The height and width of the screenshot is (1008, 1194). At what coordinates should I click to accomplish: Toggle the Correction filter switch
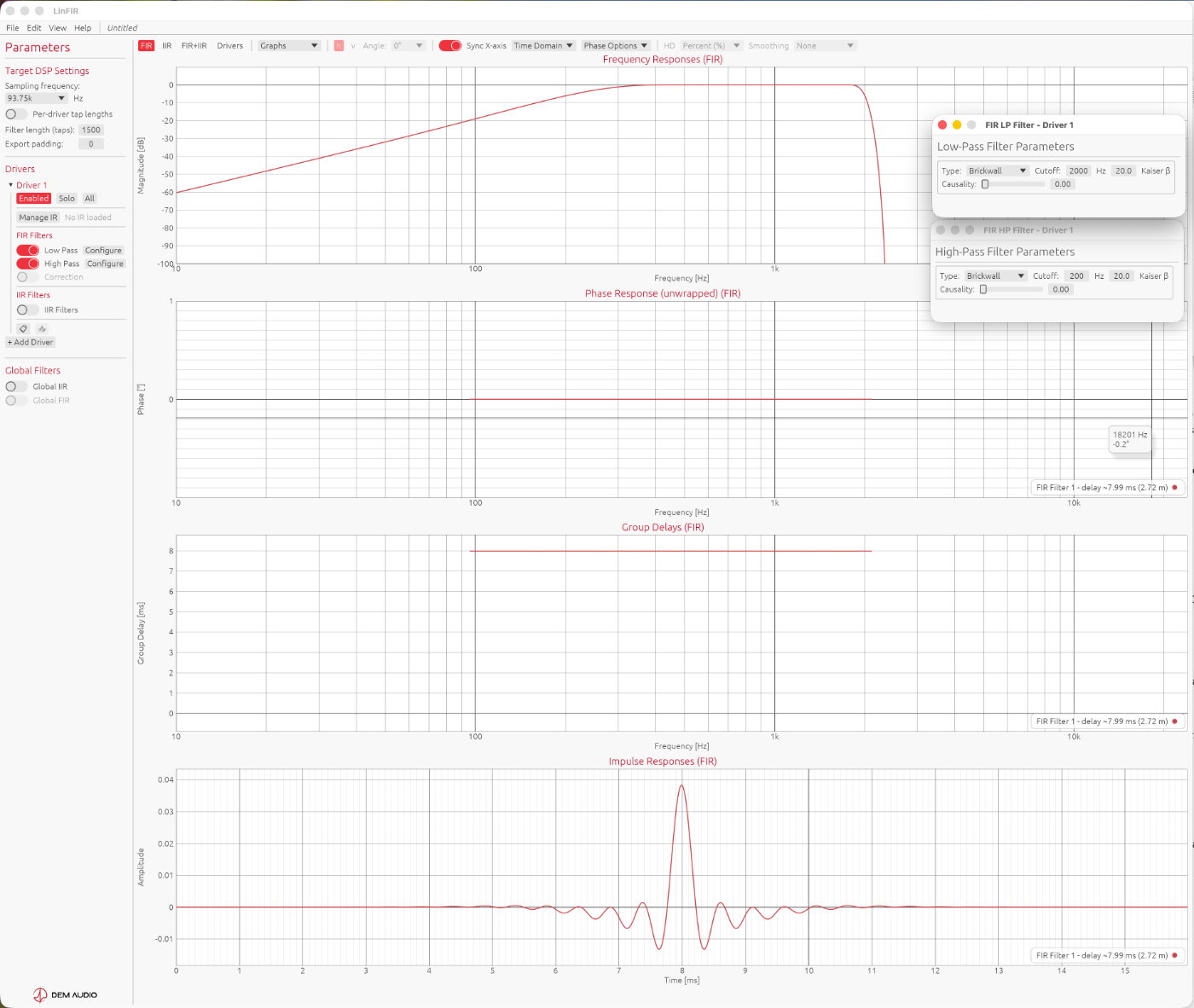point(28,276)
